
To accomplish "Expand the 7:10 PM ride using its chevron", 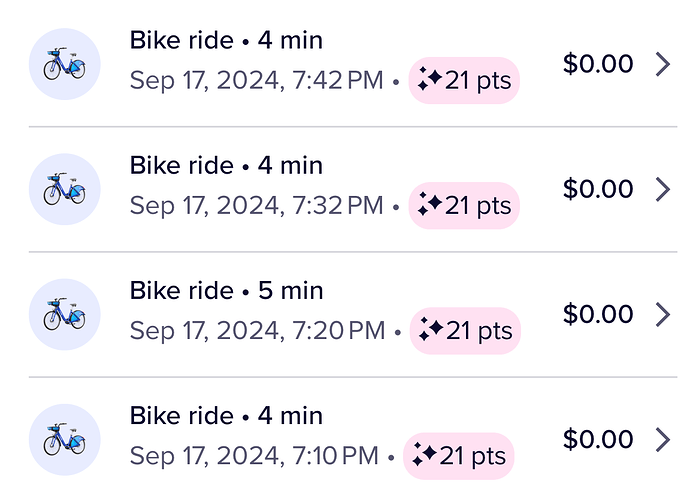I will (x=662, y=440).
